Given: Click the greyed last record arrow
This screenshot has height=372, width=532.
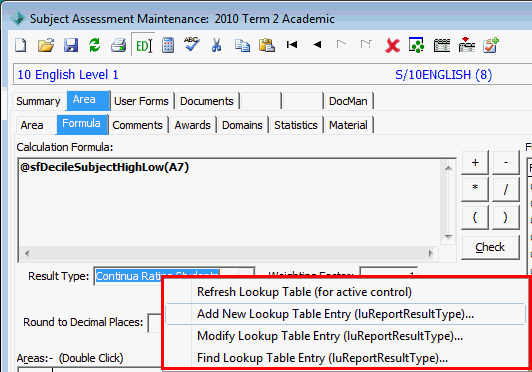Looking at the screenshot, I should [x=366, y=44].
